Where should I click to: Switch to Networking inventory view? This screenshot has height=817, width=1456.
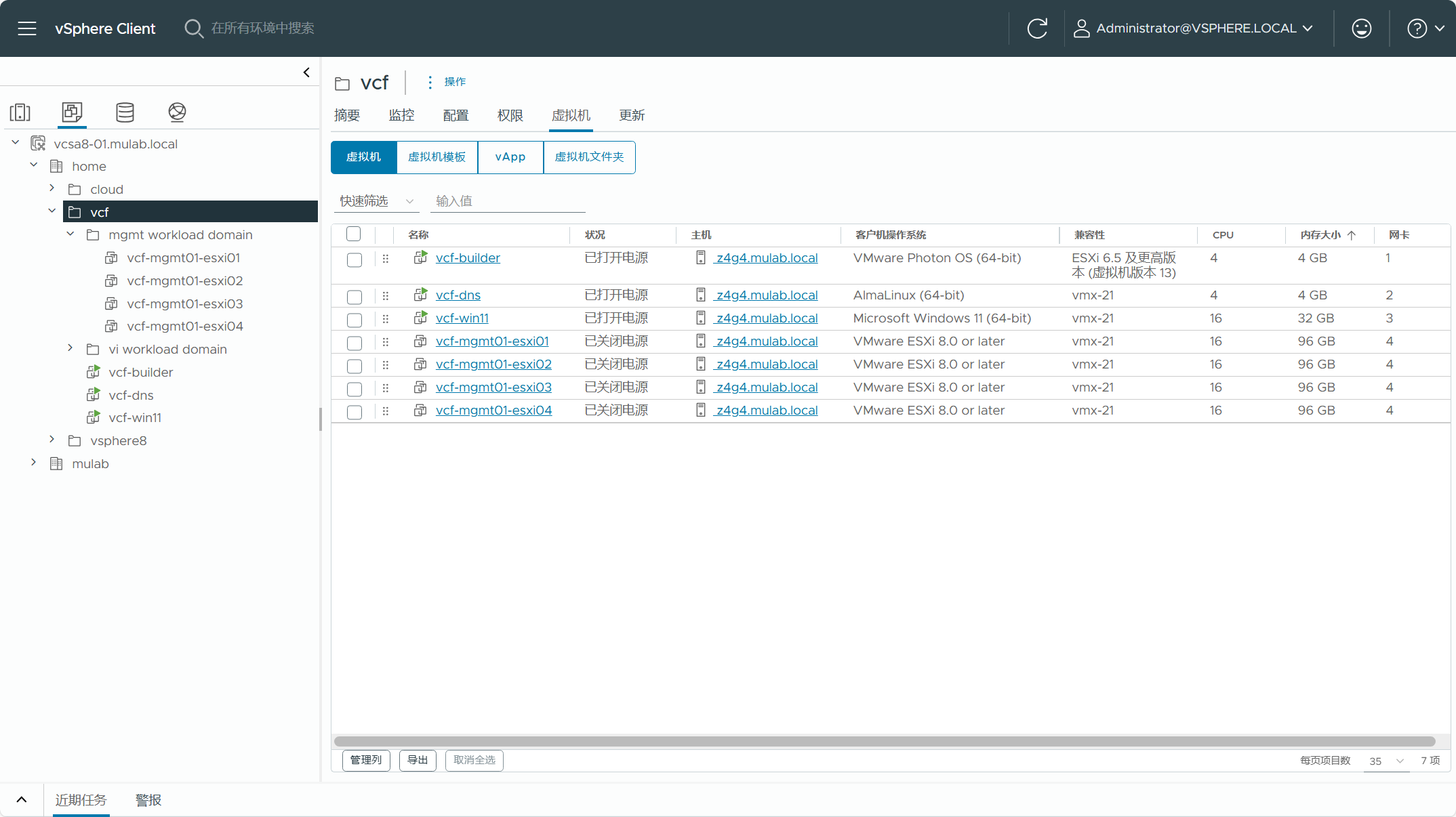pos(177,112)
